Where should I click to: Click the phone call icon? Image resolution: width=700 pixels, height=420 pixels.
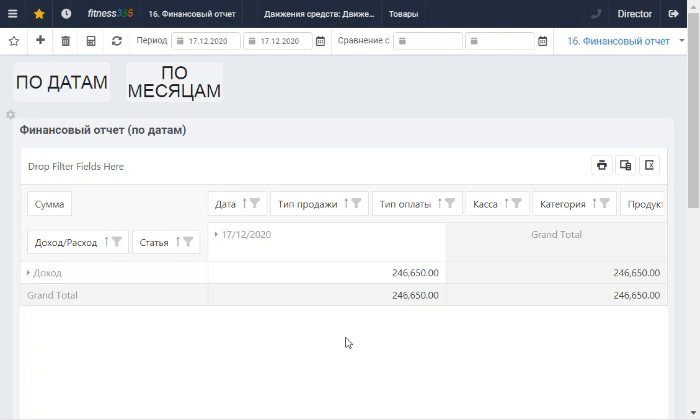(596, 14)
